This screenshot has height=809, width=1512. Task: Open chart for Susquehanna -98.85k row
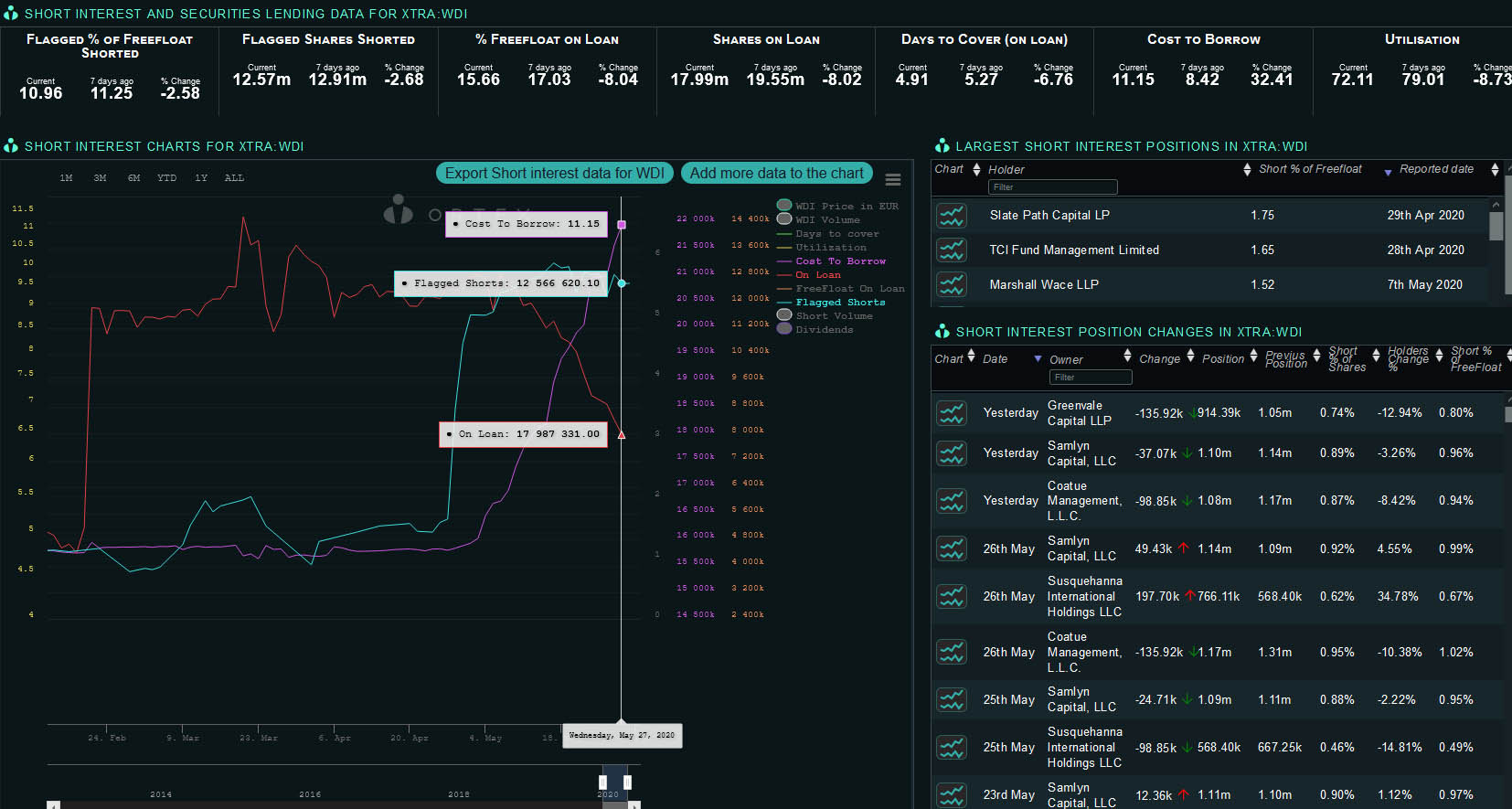(952, 748)
